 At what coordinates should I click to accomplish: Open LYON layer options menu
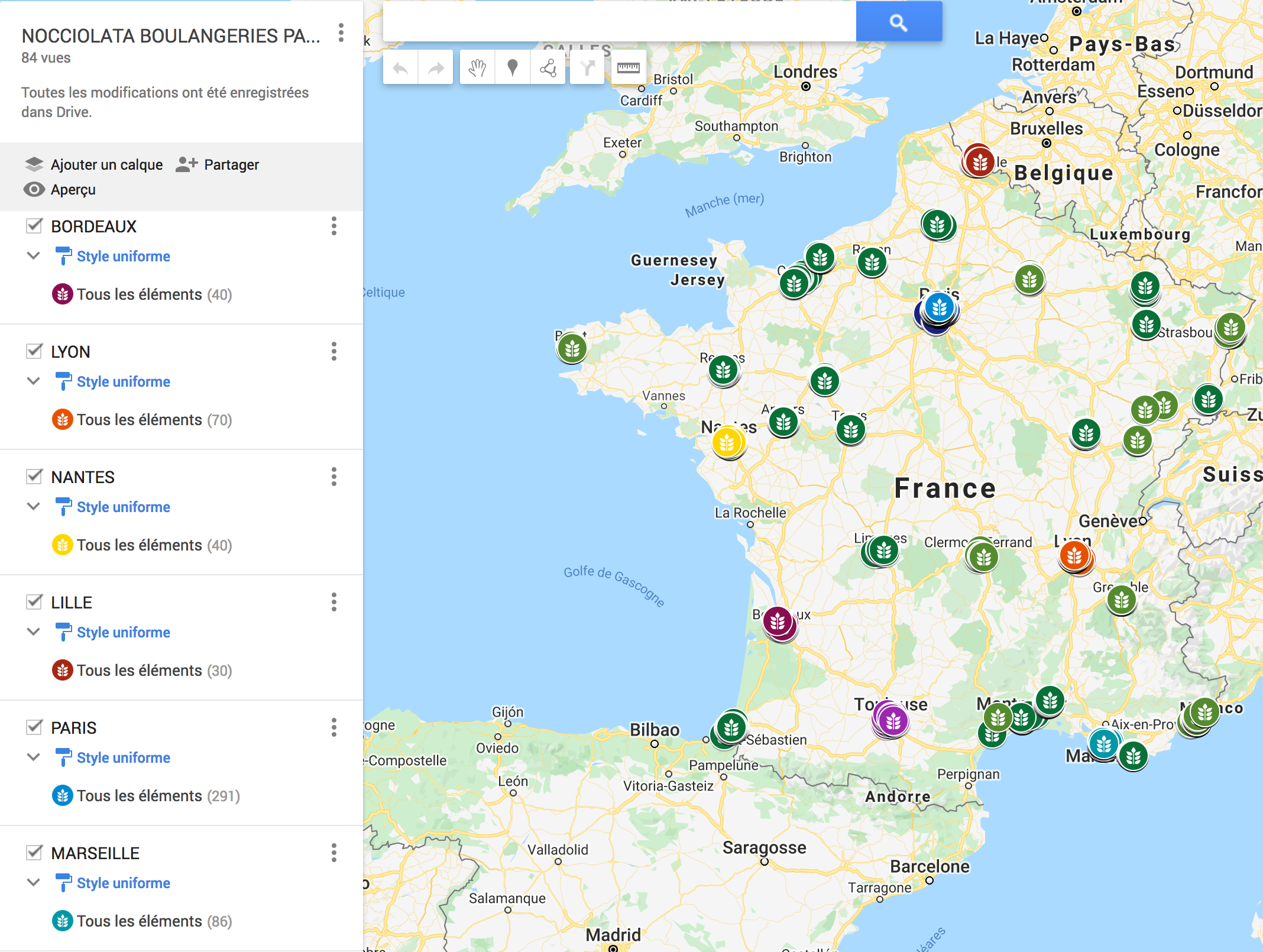click(x=334, y=351)
